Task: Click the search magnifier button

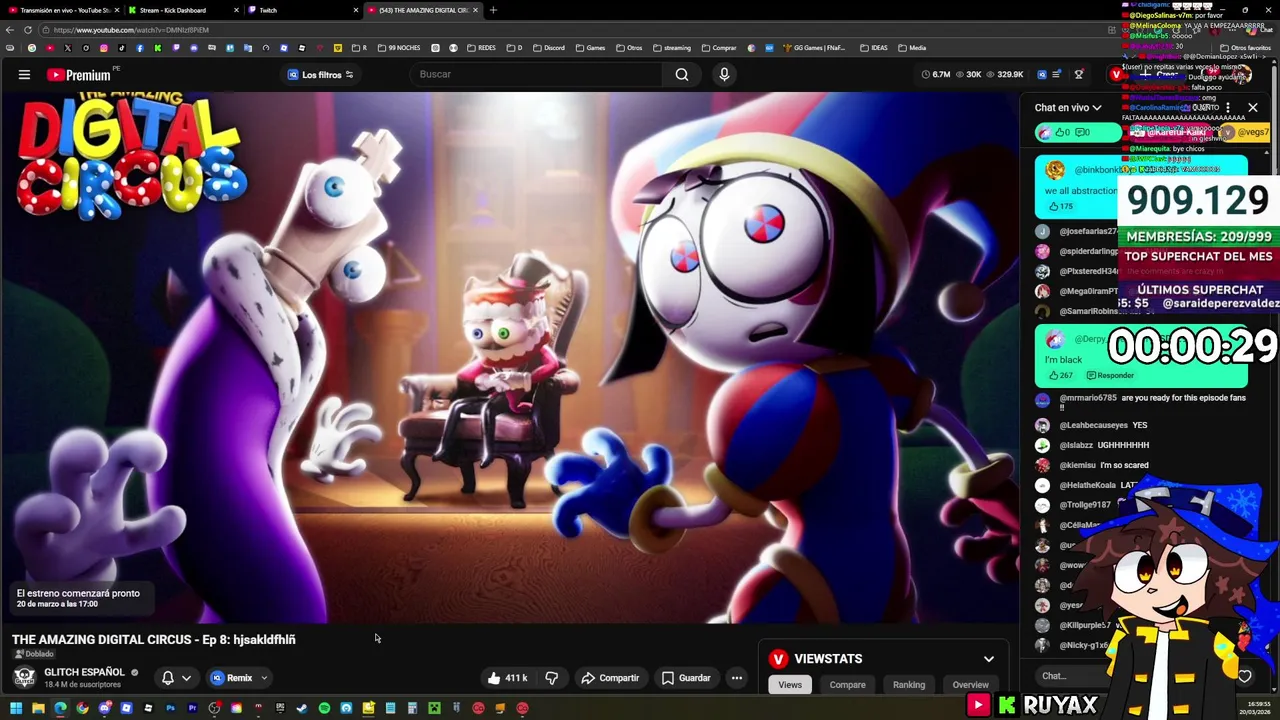Action: coord(682,74)
